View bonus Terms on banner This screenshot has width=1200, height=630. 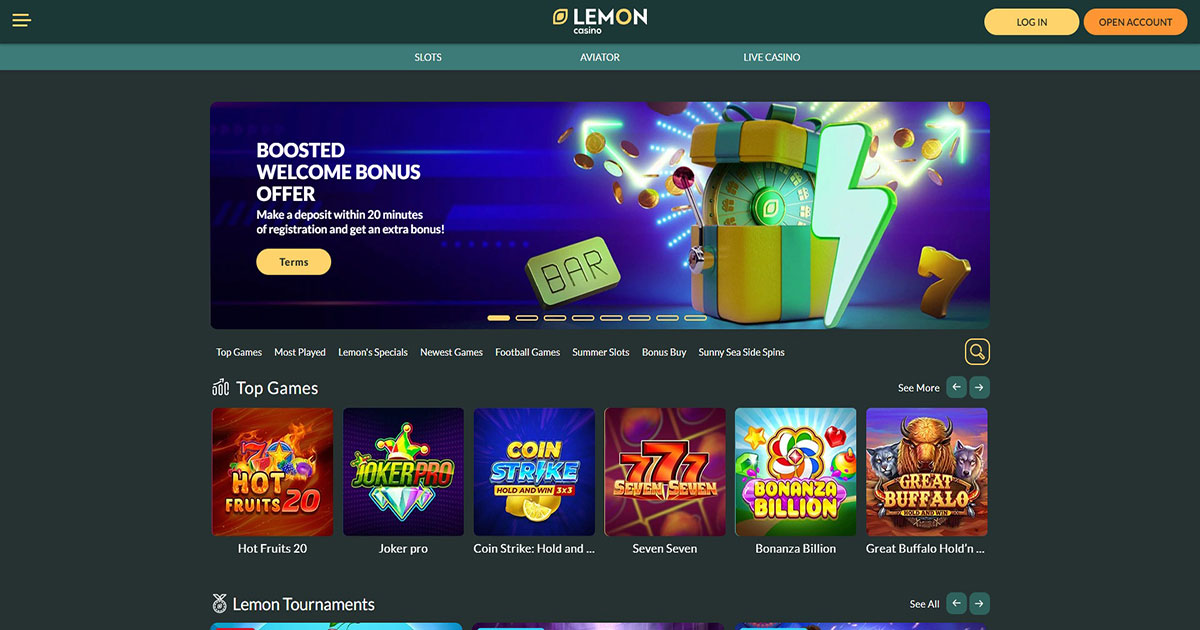[294, 262]
